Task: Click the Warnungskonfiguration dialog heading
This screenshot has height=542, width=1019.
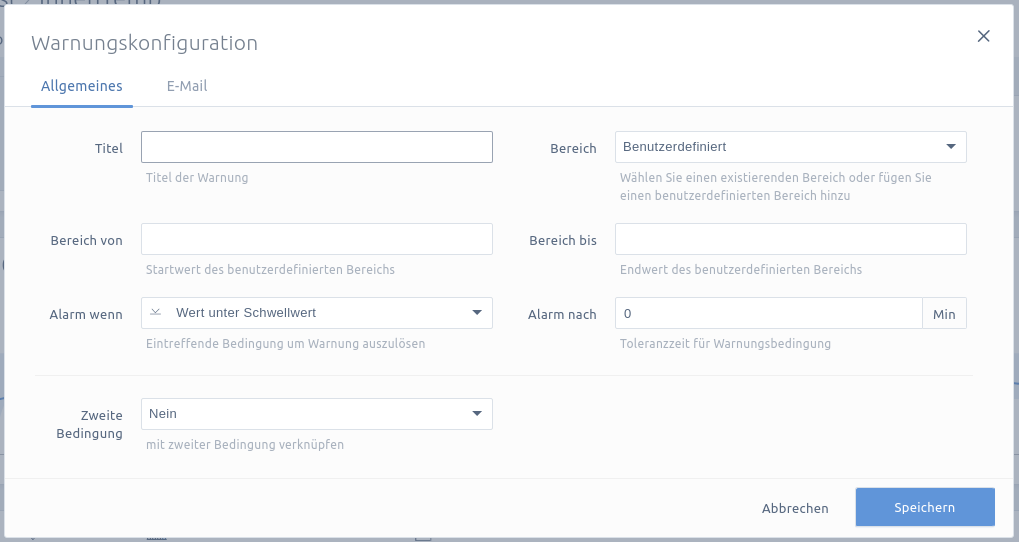Action: click(144, 43)
